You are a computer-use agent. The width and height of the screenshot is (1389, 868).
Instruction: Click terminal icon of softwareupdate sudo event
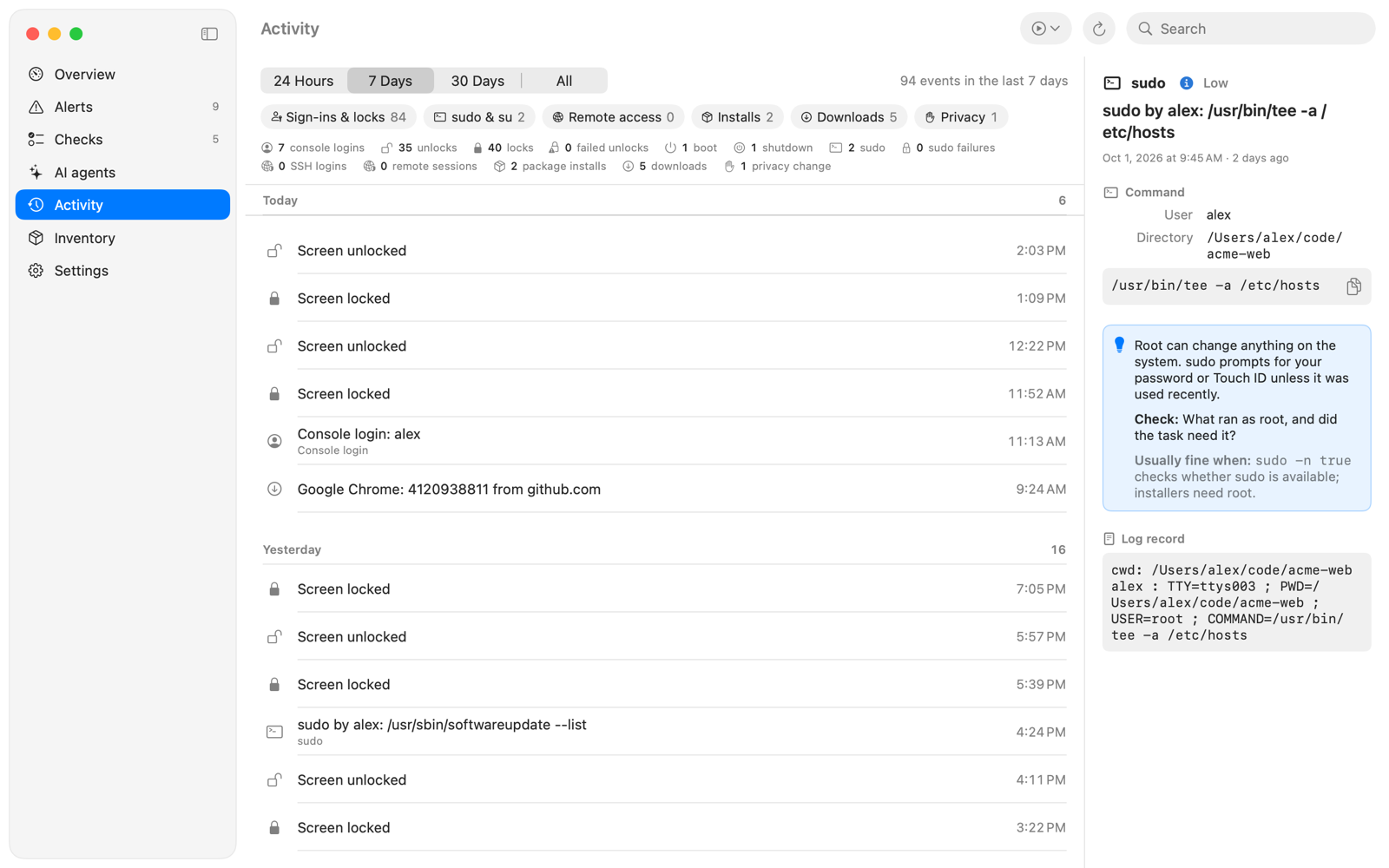click(274, 733)
